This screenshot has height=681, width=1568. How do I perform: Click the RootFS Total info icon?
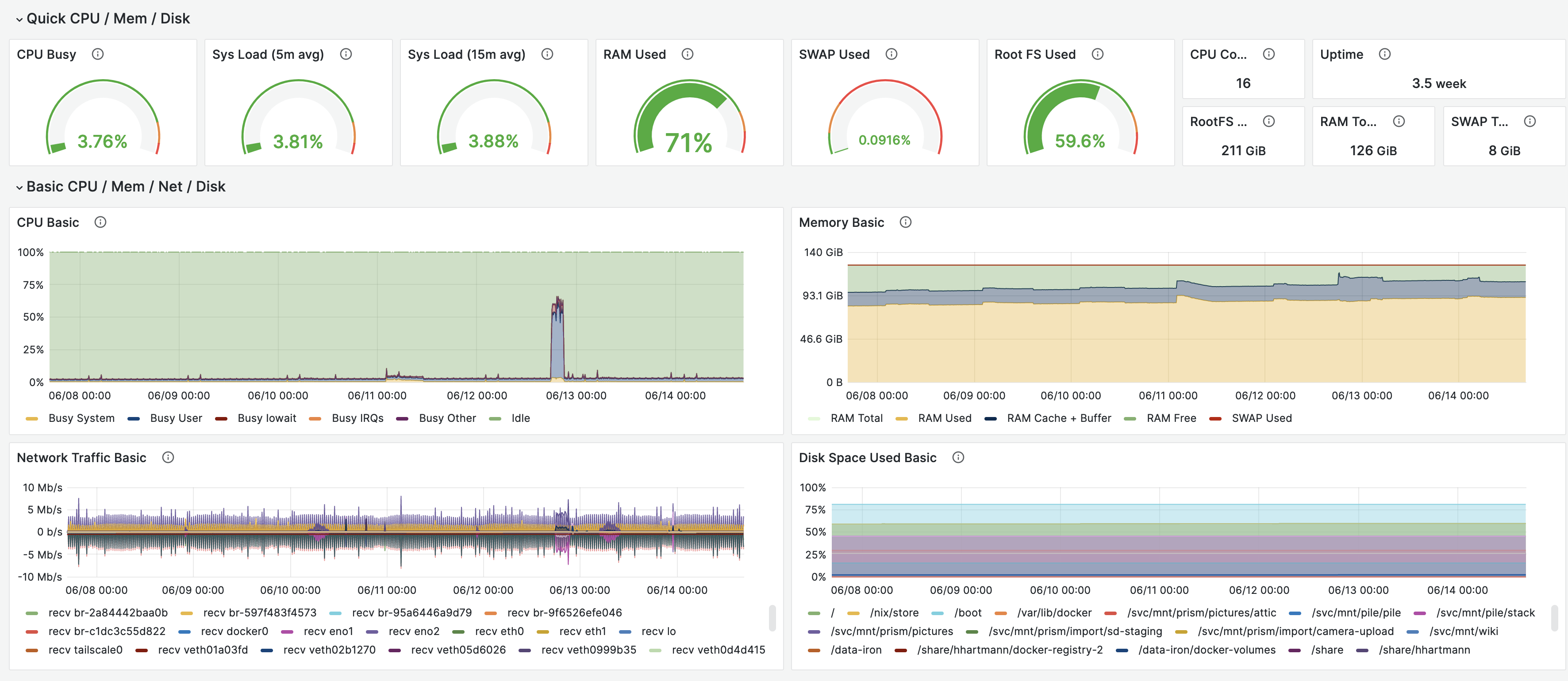coord(1268,121)
